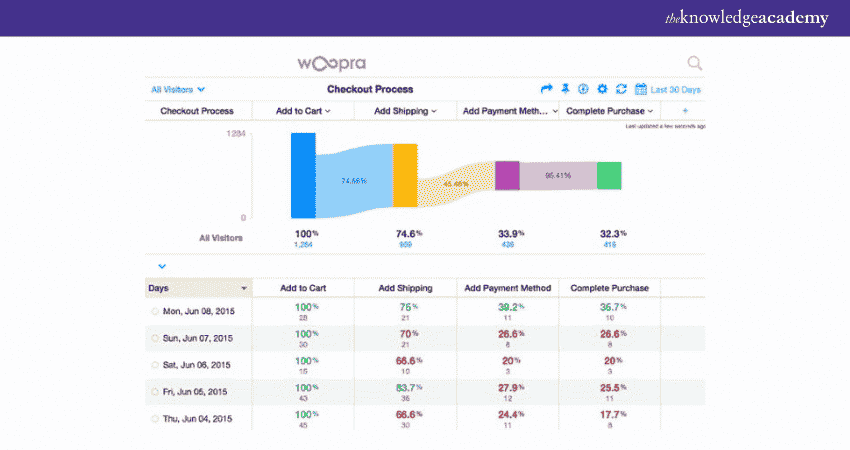Open report settings gear icon

click(602, 89)
